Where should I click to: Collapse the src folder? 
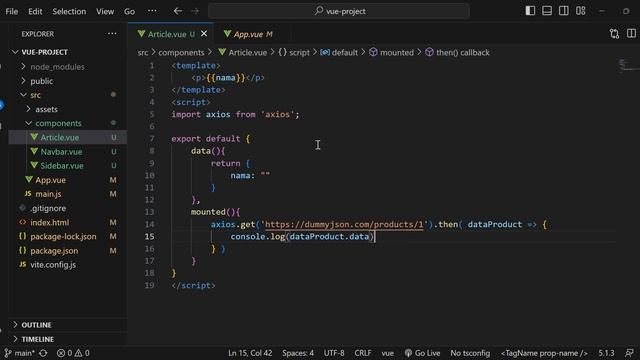point(67,95)
